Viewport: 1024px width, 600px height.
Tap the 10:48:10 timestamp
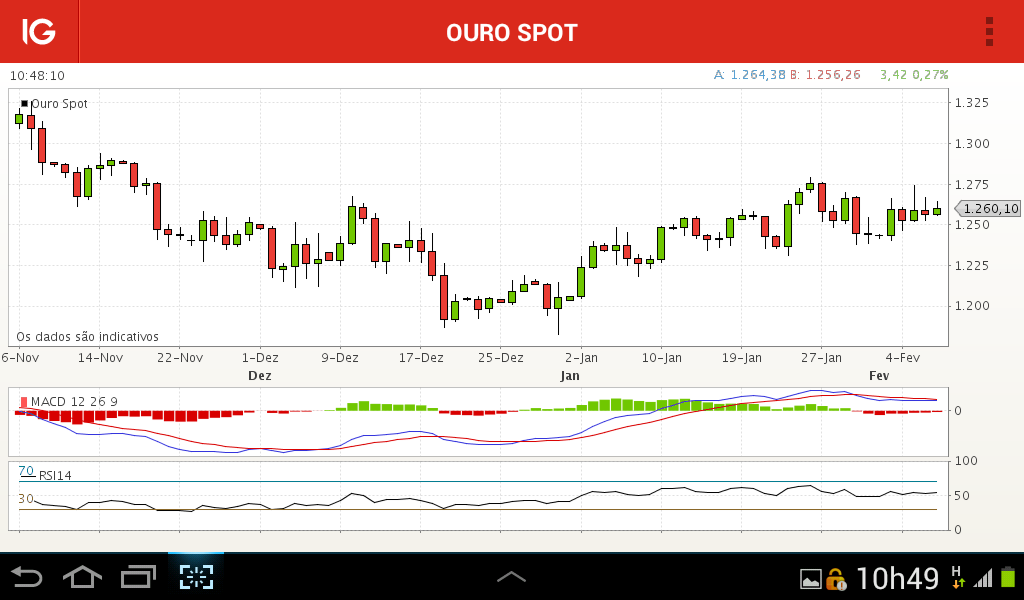pos(37,76)
